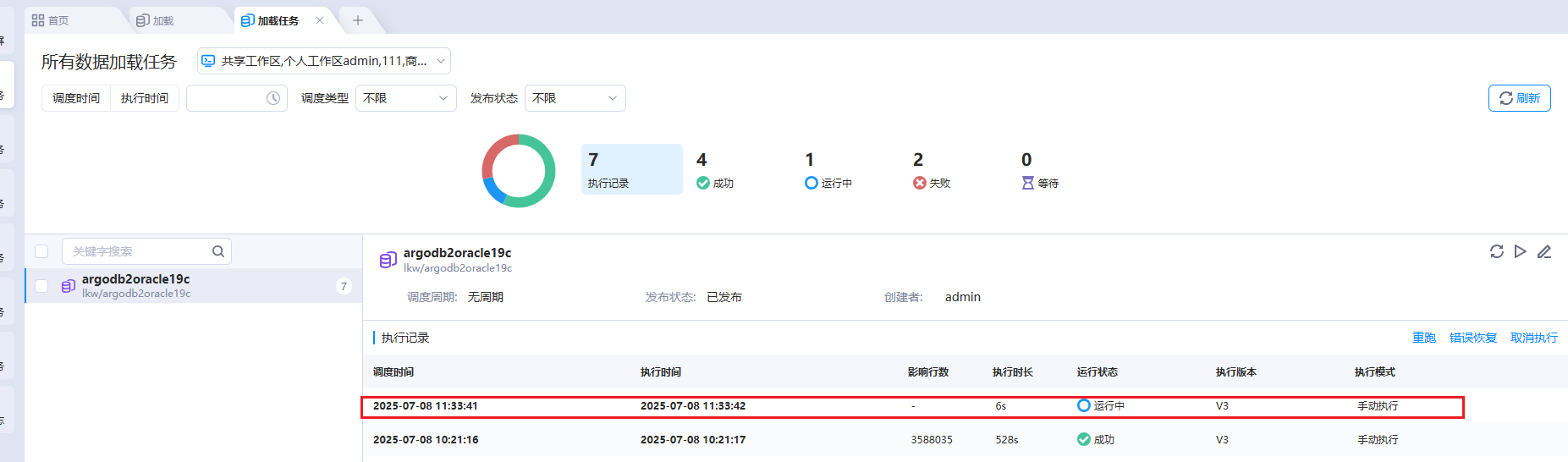Click the refresh icon in task detail header
Viewport: 1568px width, 462px height.
(1496, 251)
